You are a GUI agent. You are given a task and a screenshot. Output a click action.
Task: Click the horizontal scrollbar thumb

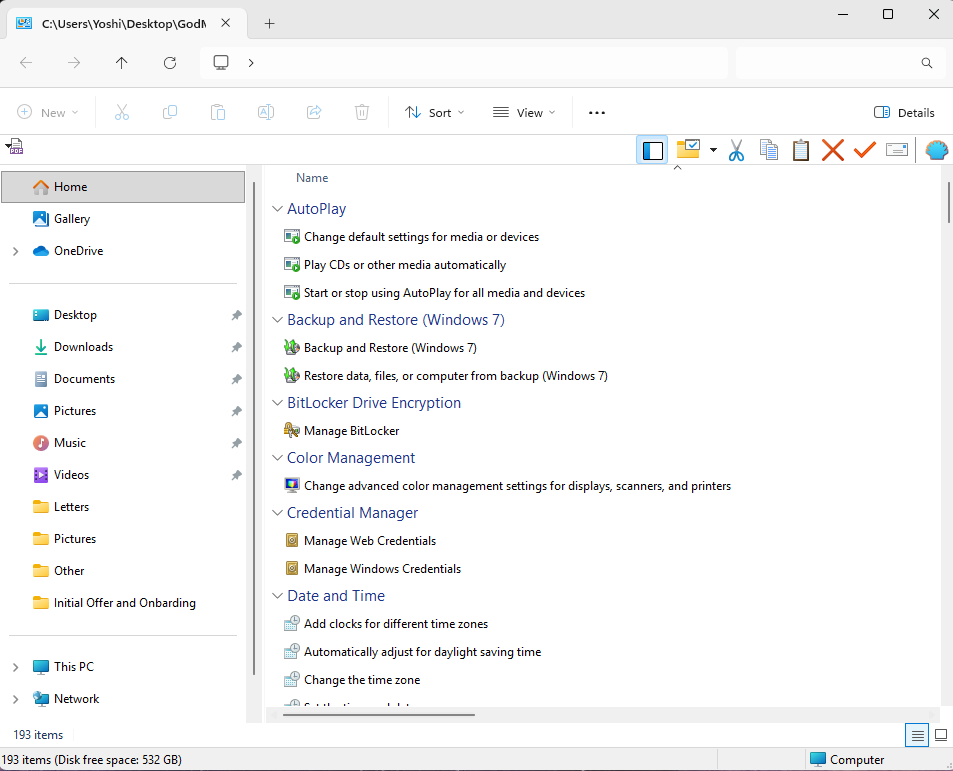coord(378,714)
